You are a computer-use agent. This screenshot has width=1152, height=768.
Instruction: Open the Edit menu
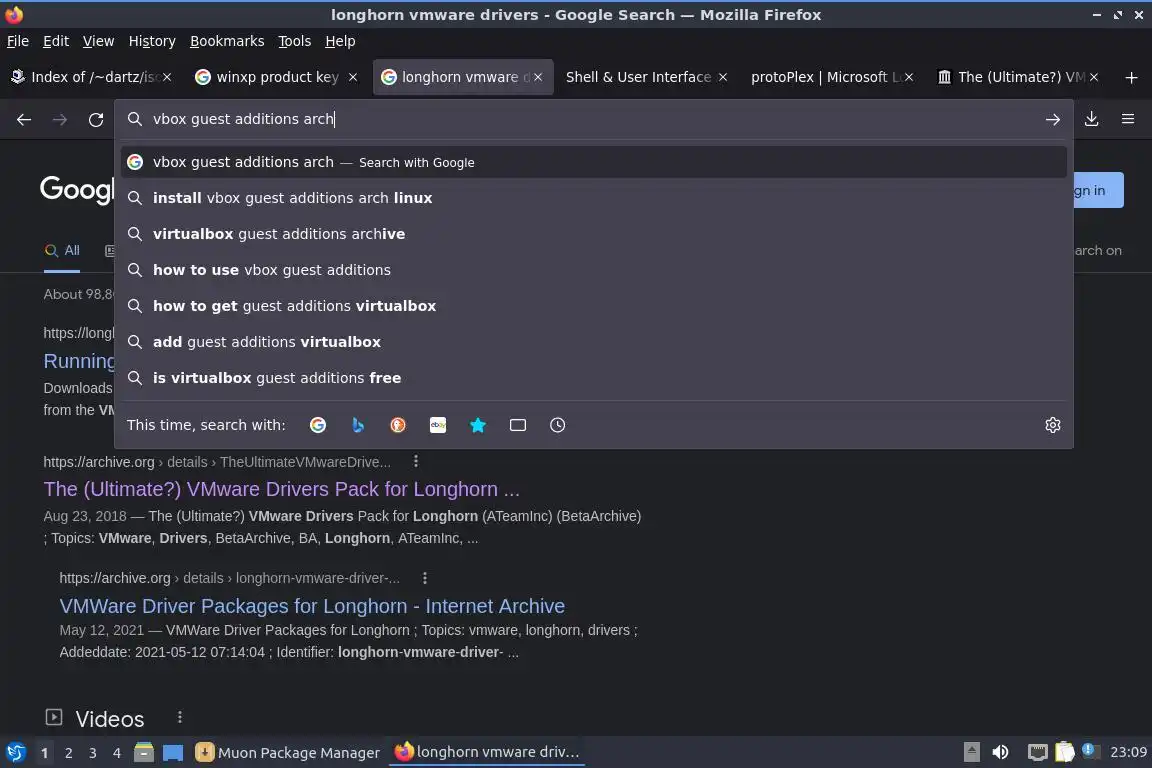[x=56, y=41]
